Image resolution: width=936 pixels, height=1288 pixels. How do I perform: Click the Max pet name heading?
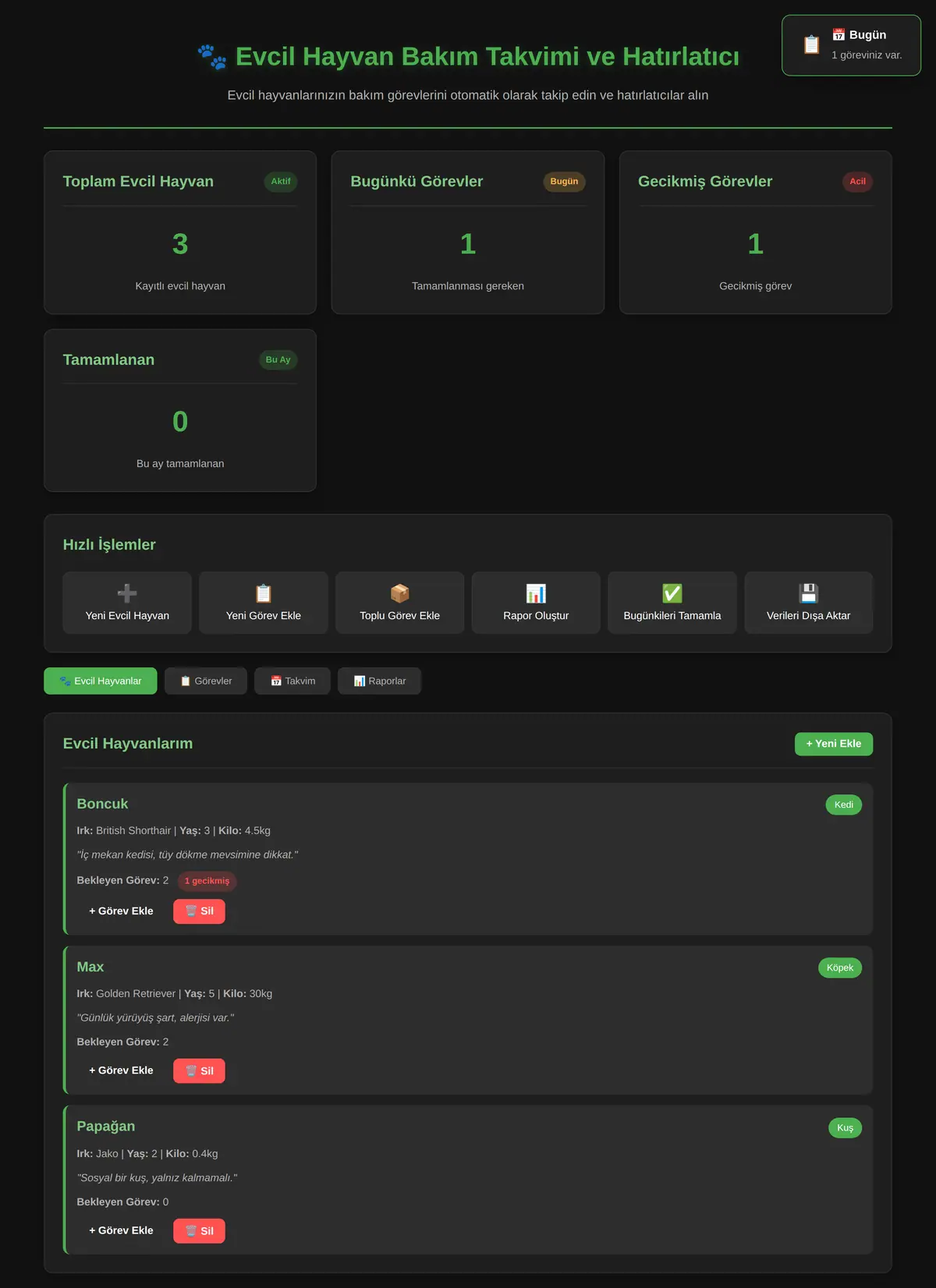tap(90, 967)
